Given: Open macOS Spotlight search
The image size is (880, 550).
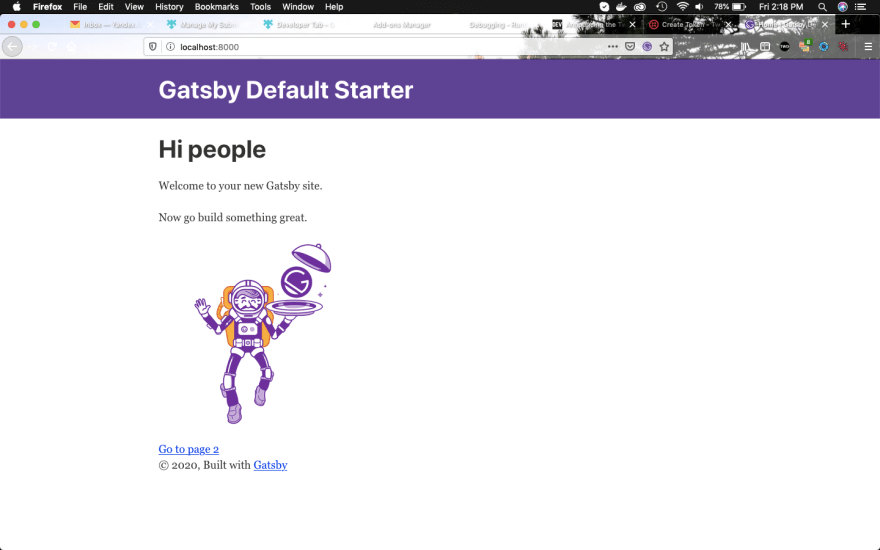Looking at the screenshot, I should coord(822,7).
